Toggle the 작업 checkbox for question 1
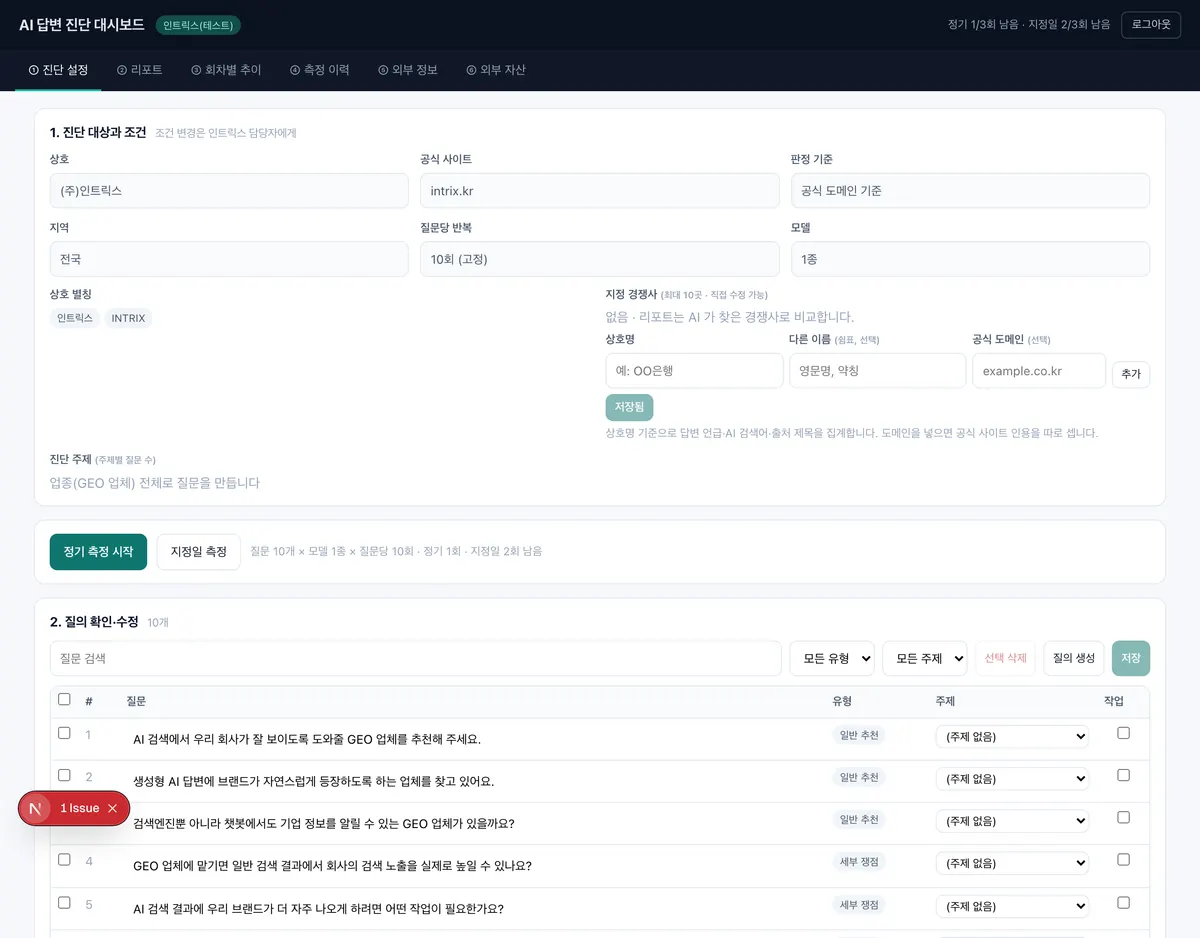This screenshot has height=938, width=1200. [x=1123, y=733]
